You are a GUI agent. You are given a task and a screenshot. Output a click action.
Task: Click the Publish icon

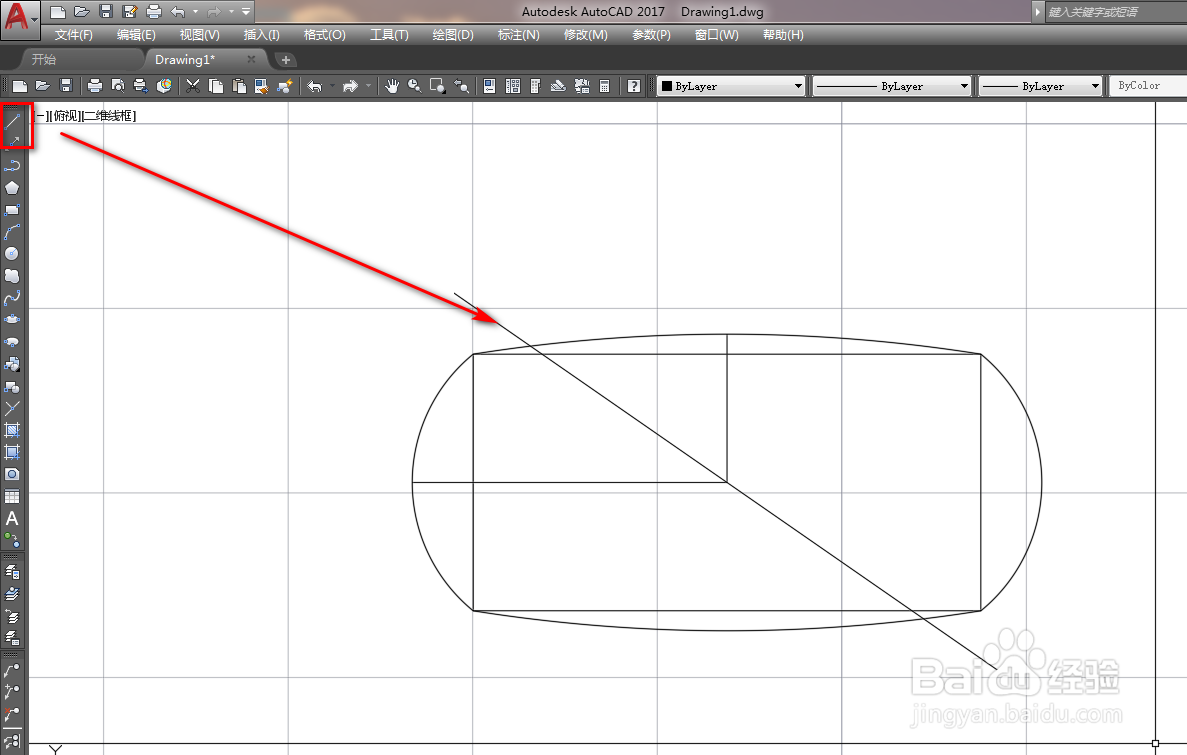(x=140, y=86)
